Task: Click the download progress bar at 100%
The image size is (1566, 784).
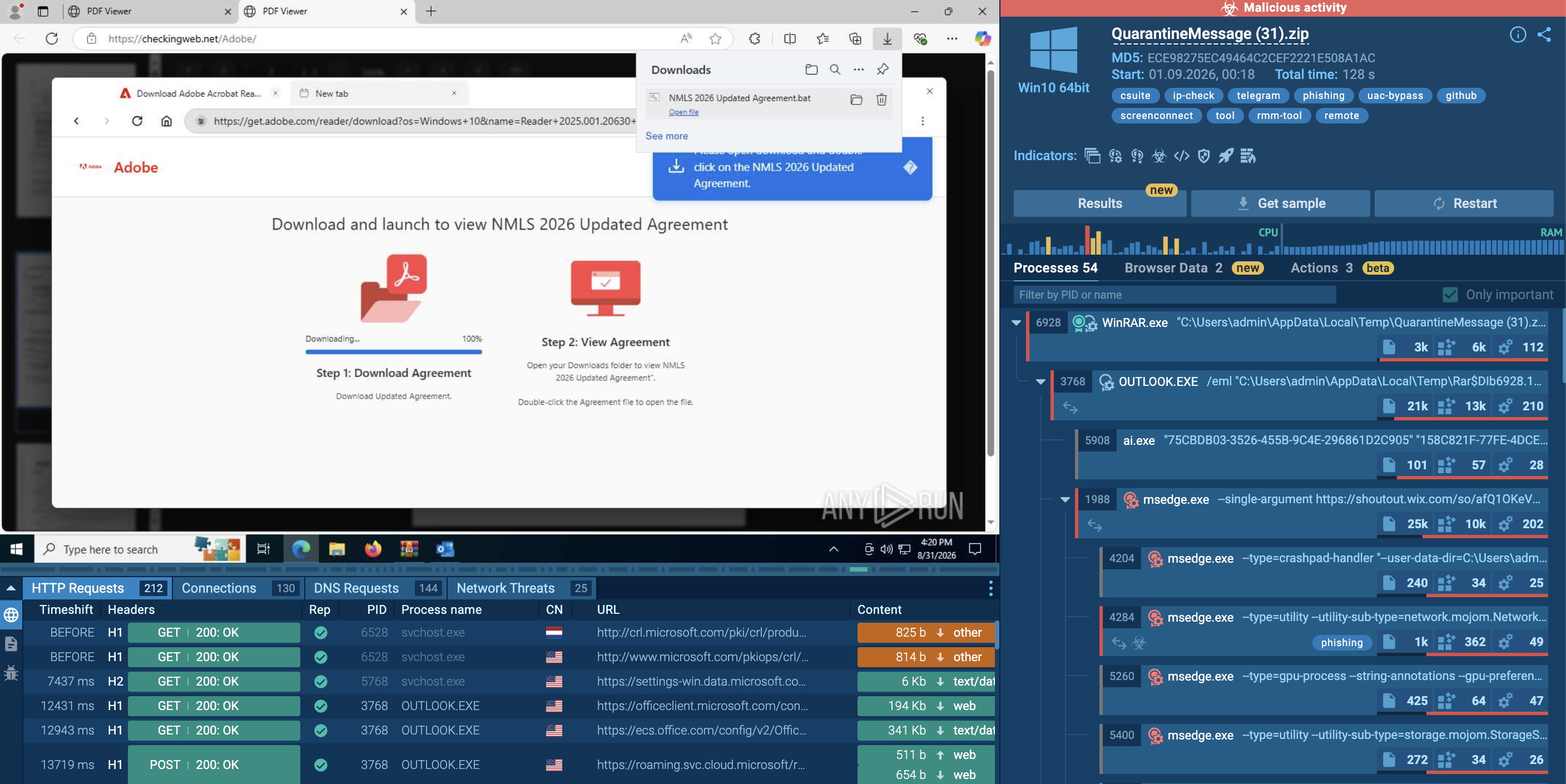Action: click(393, 352)
